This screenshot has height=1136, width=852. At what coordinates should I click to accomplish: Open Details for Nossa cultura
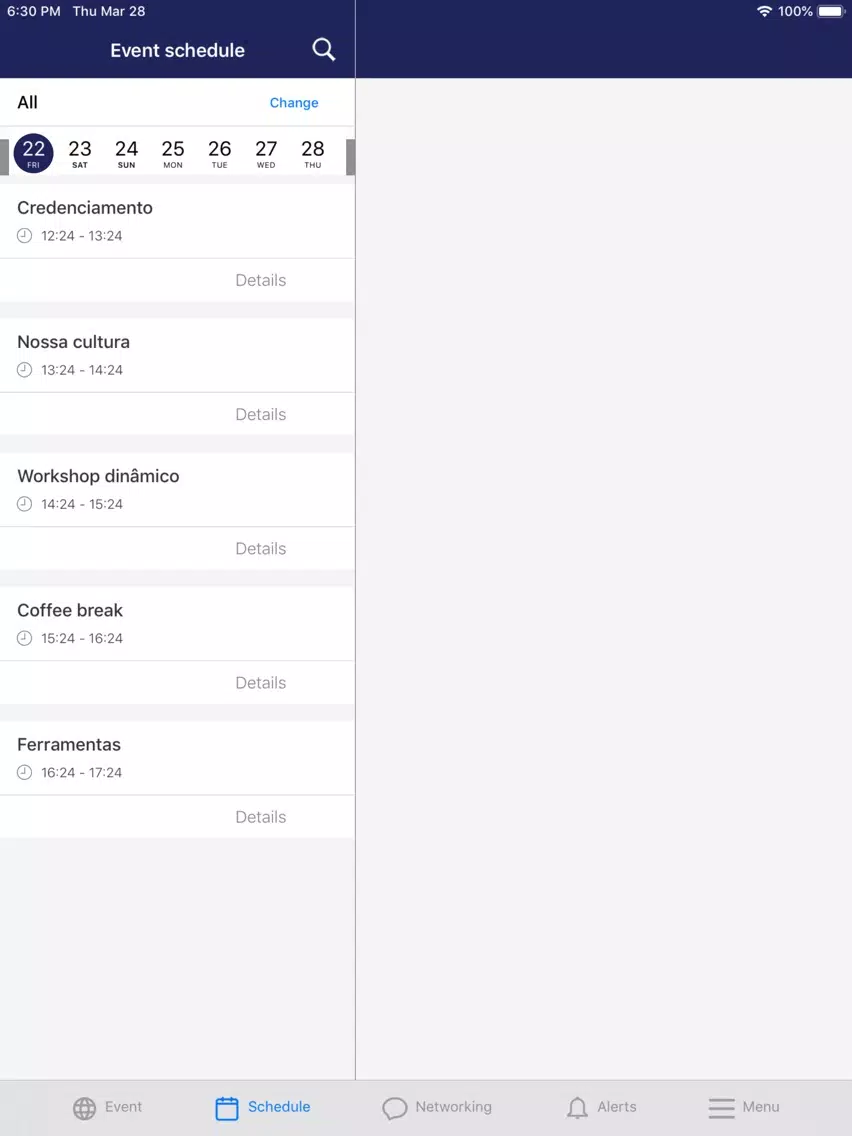(x=261, y=414)
